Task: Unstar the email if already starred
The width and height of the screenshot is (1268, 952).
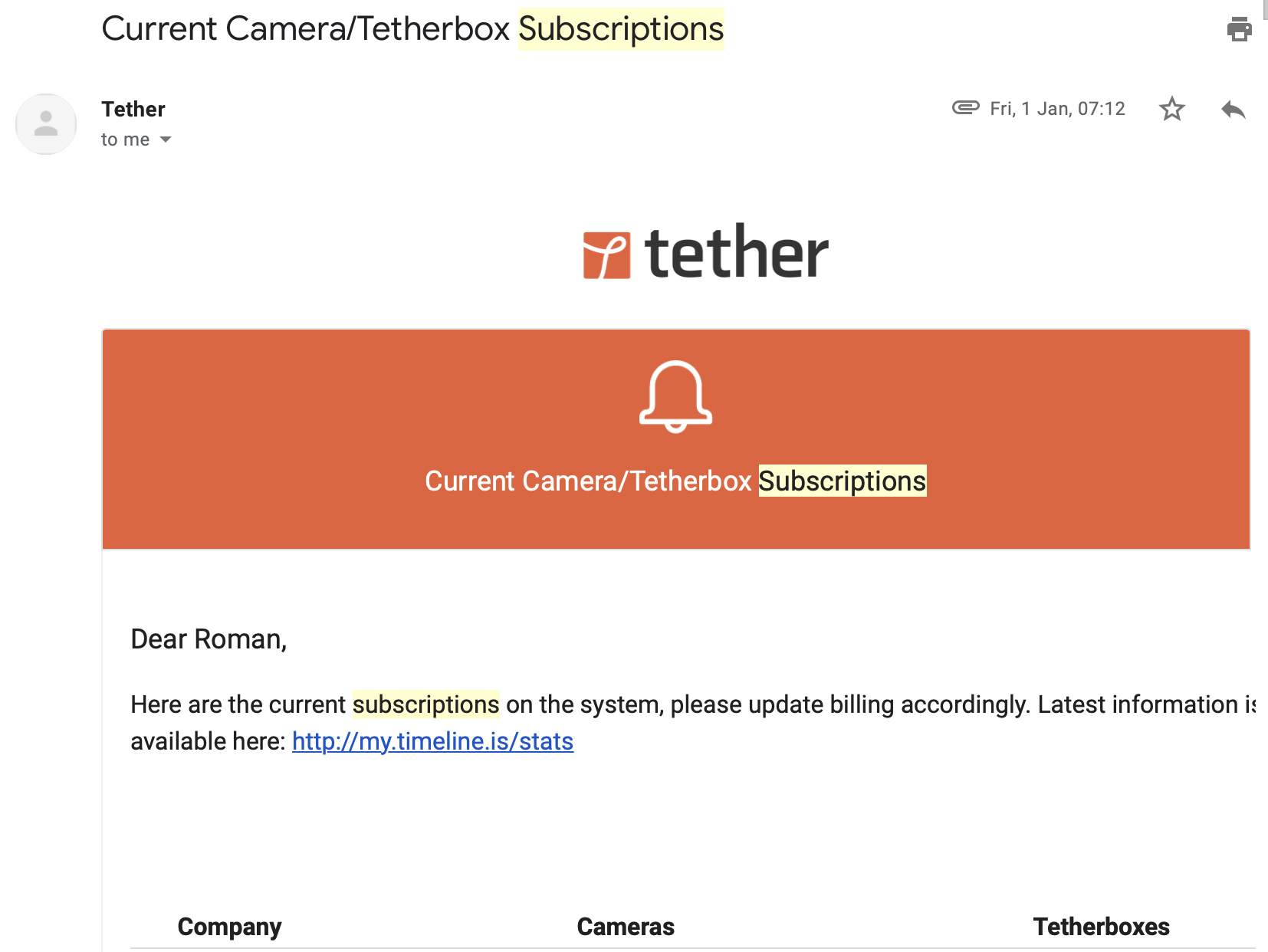Action: [1171, 110]
